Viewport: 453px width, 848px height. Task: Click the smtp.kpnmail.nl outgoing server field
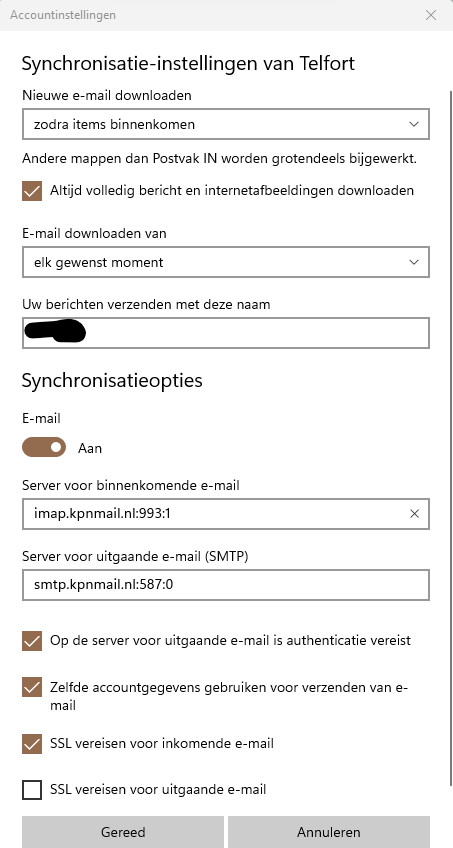[226, 585]
